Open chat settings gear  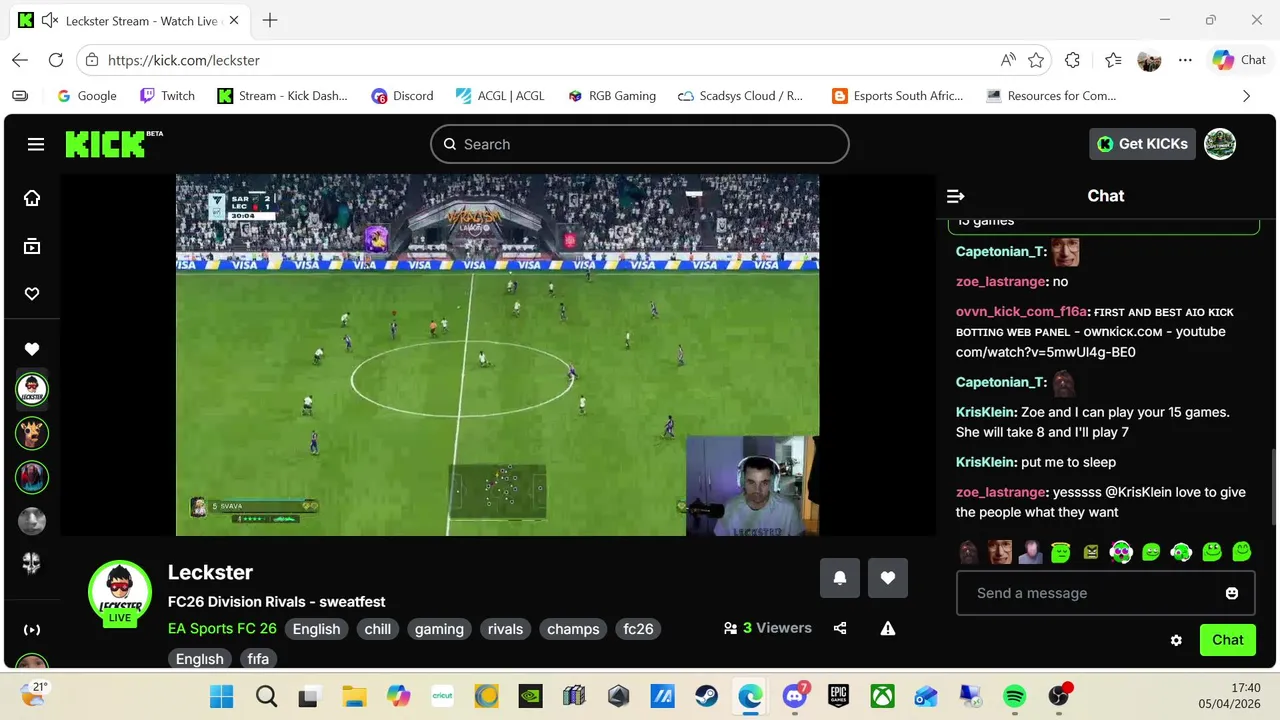pyautogui.click(x=1176, y=640)
